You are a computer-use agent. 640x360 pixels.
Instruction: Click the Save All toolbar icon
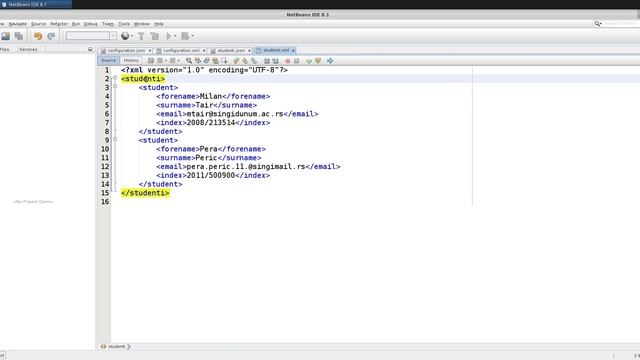(x=19, y=36)
